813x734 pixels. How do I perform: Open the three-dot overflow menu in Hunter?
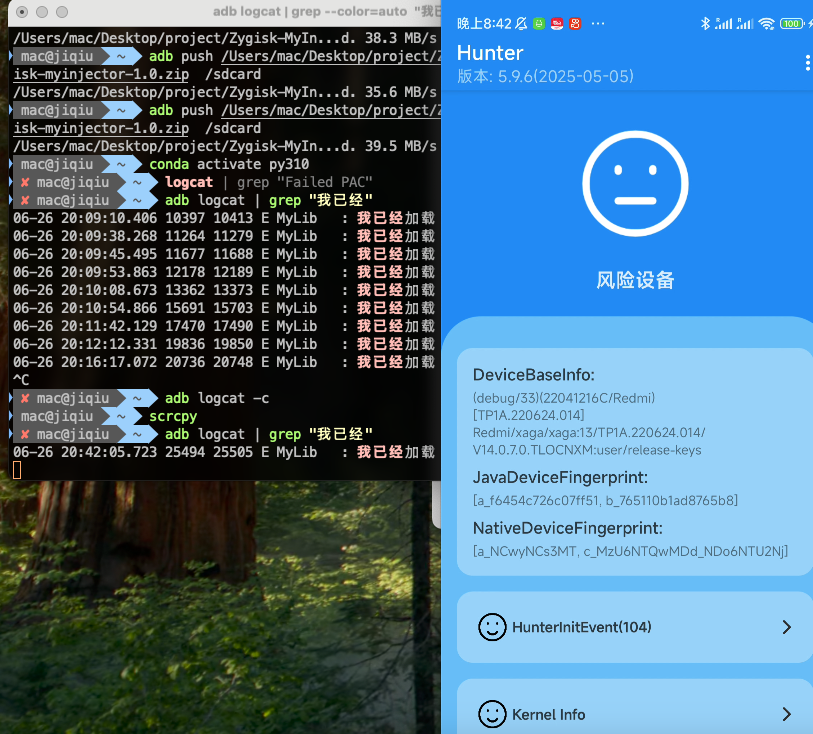[807, 64]
